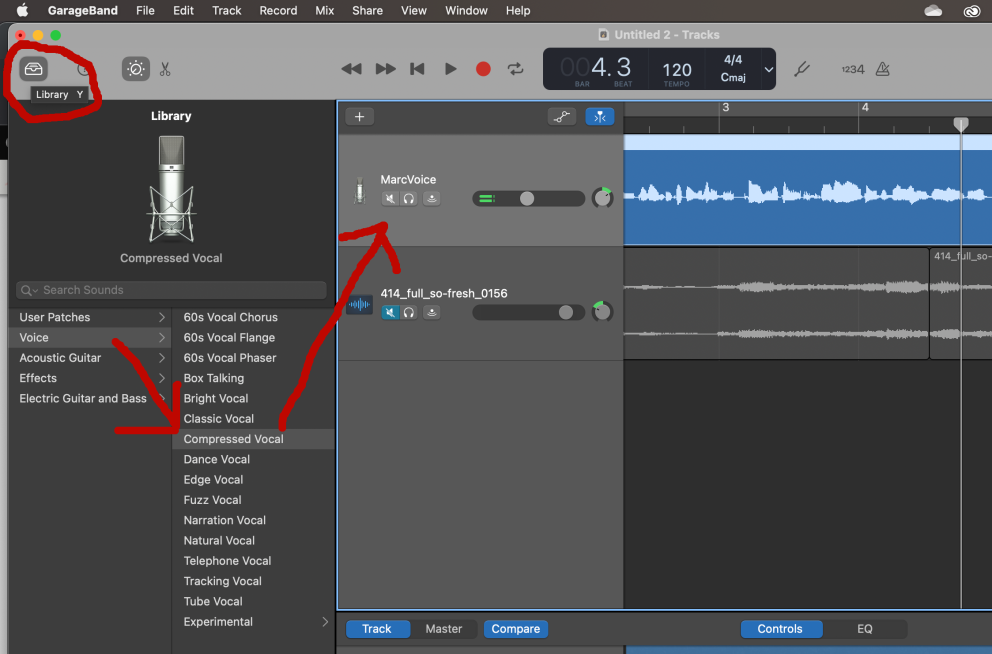Viewport: 992px width, 654px height.
Task: Enable input monitoring on 414_full_so-fresh_0156 track
Action: point(431,312)
